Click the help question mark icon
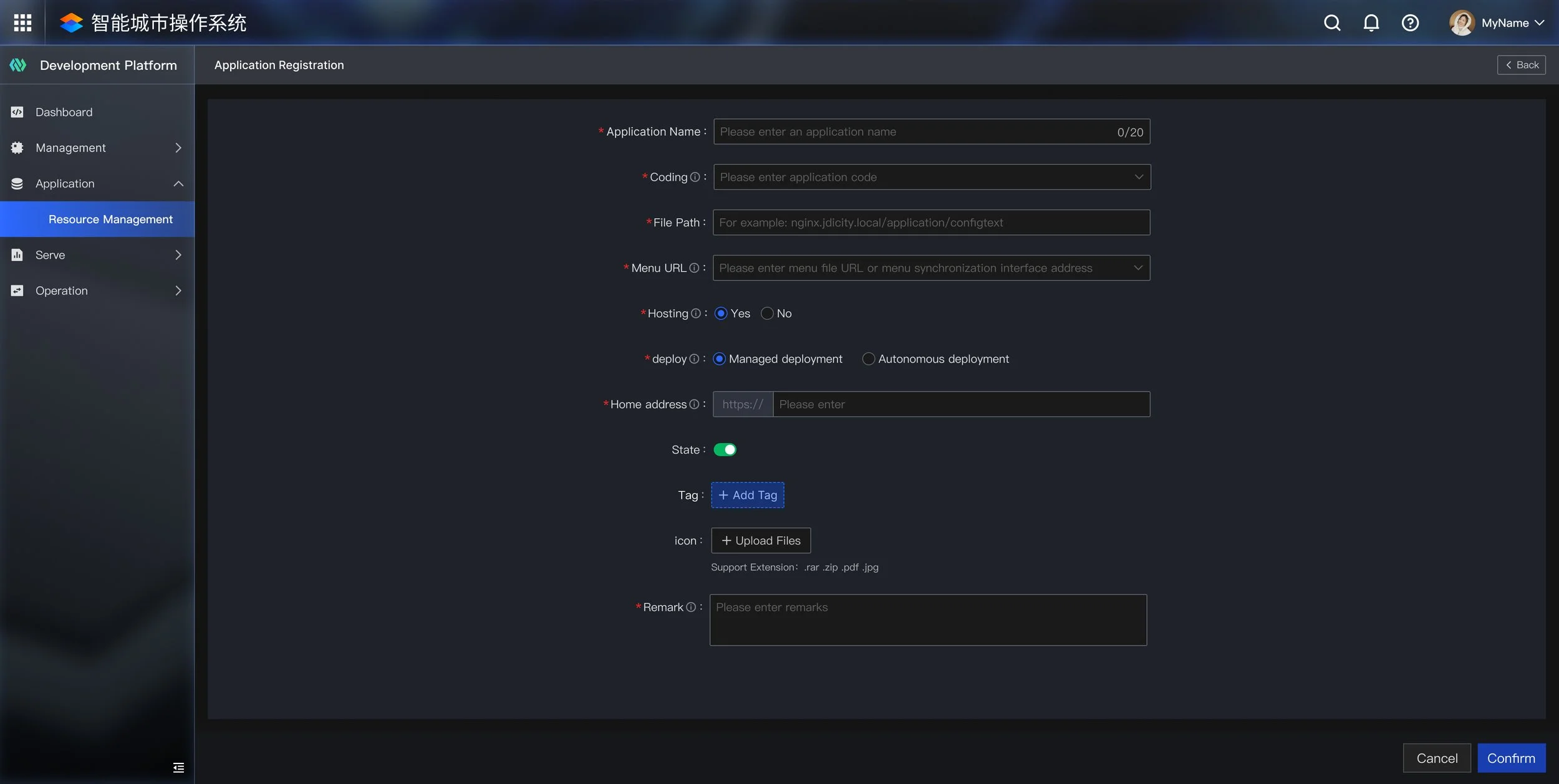The image size is (1559, 784). pyautogui.click(x=1410, y=23)
